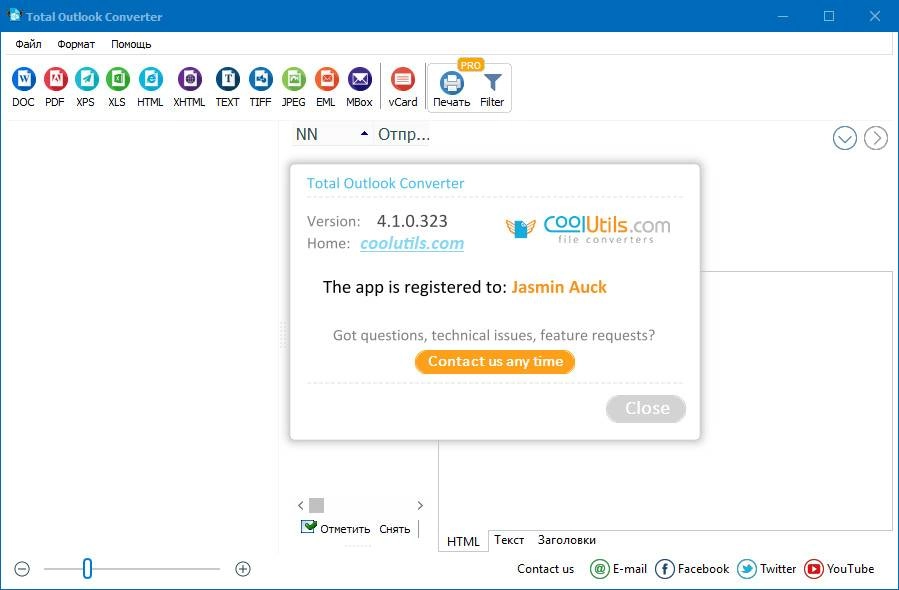Open the Файл menu

click(x=28, y=44)
